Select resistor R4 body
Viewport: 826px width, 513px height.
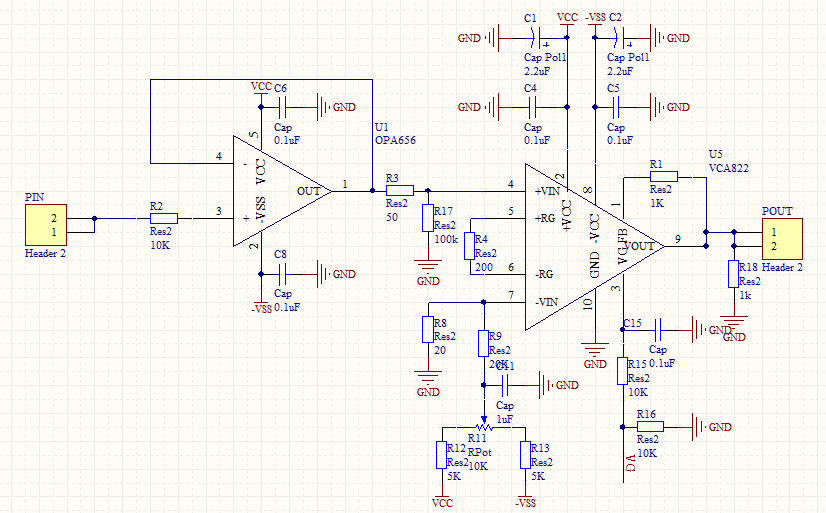click(469, 246)
